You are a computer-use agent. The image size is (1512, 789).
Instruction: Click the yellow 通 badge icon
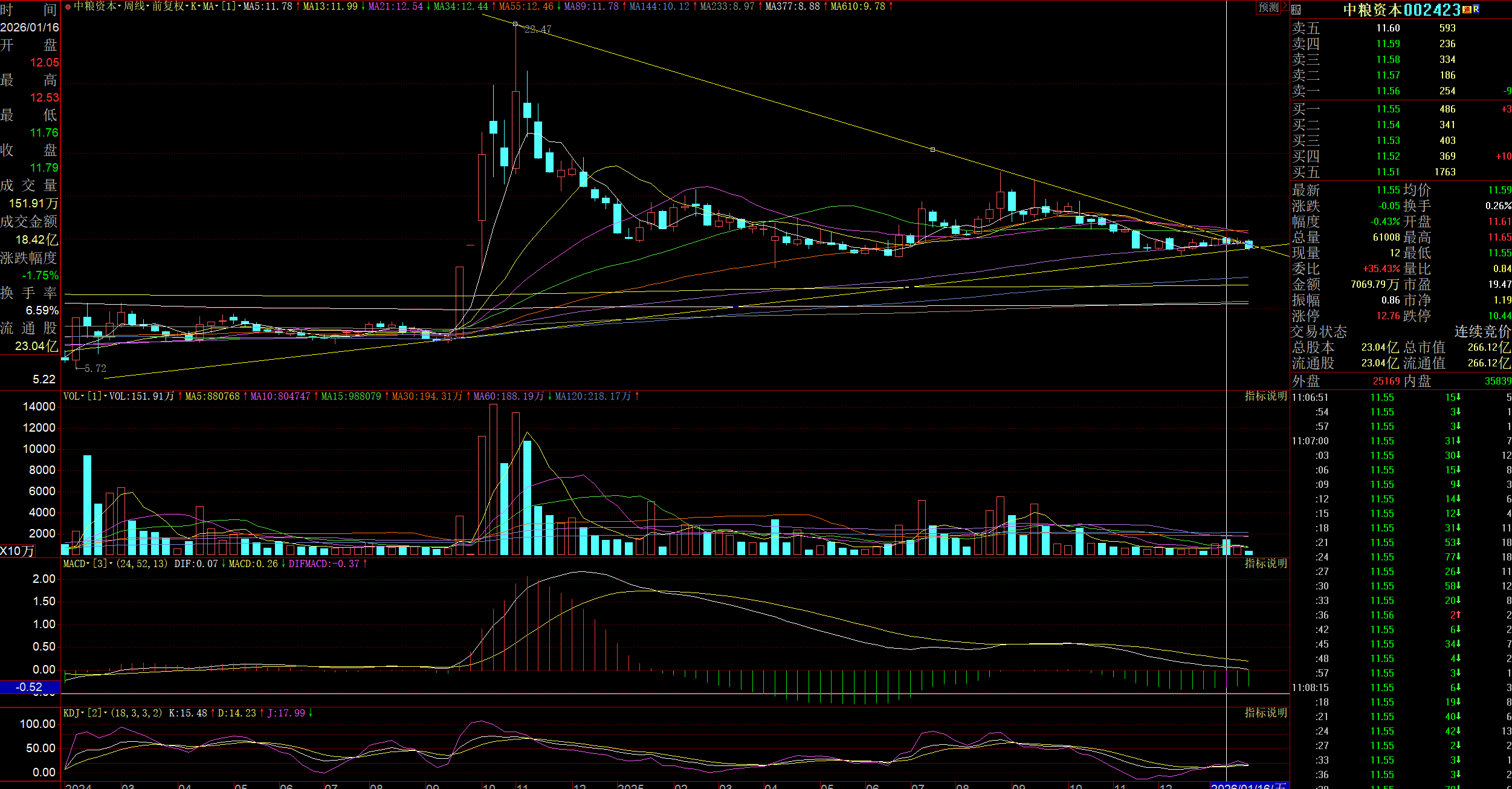1467,9
